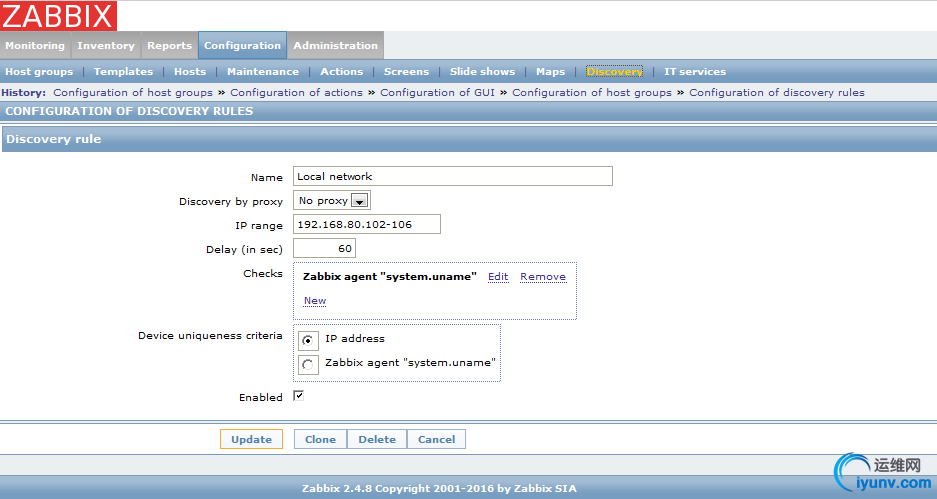The height and width of the screenshot is (499, 937).
Task: Open history link Configuration of actions
Action: point(296,93)
